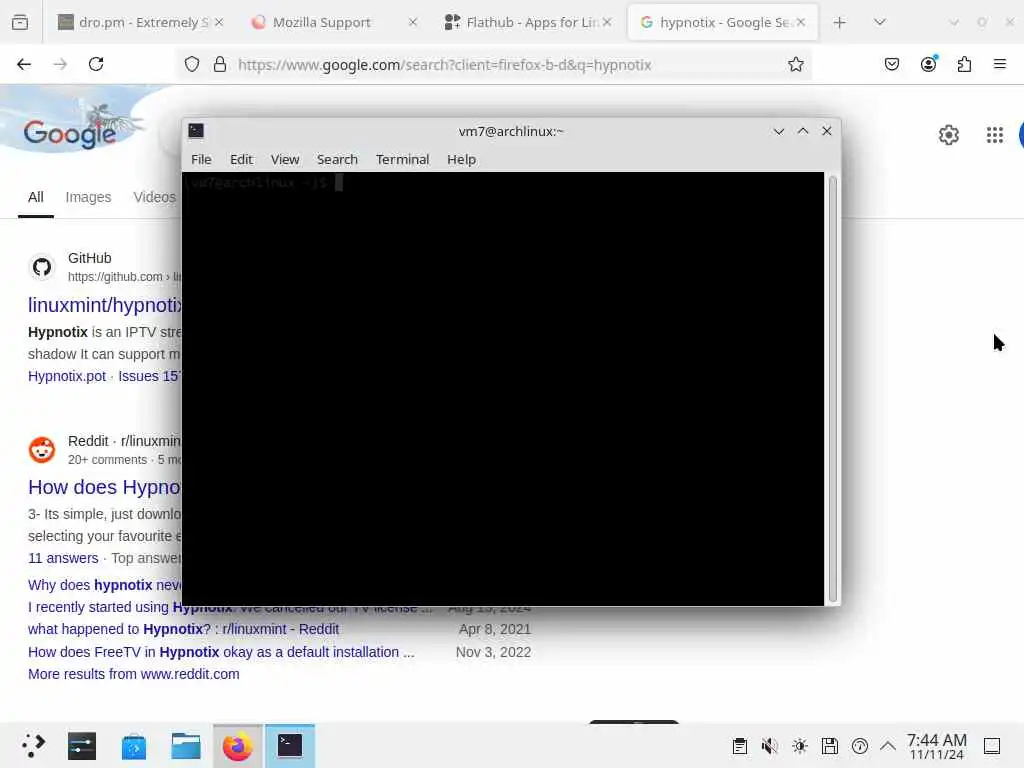Toggle the muted volume tray icon
1024x768 pixels.
(769, 746)
